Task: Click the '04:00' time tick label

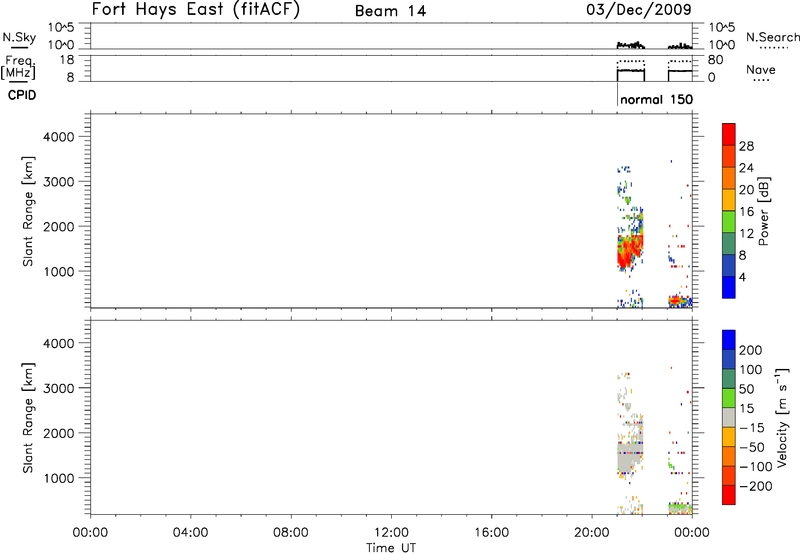Action: tap(190, 533)
